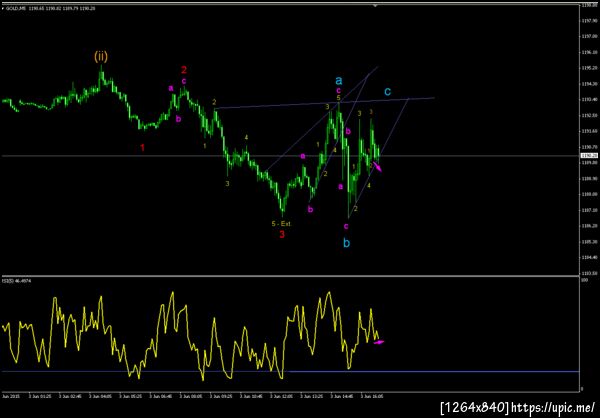This screenshot has width=600, height=418.
Task: Select the chart shift triangle marker at top
Action: pos(375,6)
